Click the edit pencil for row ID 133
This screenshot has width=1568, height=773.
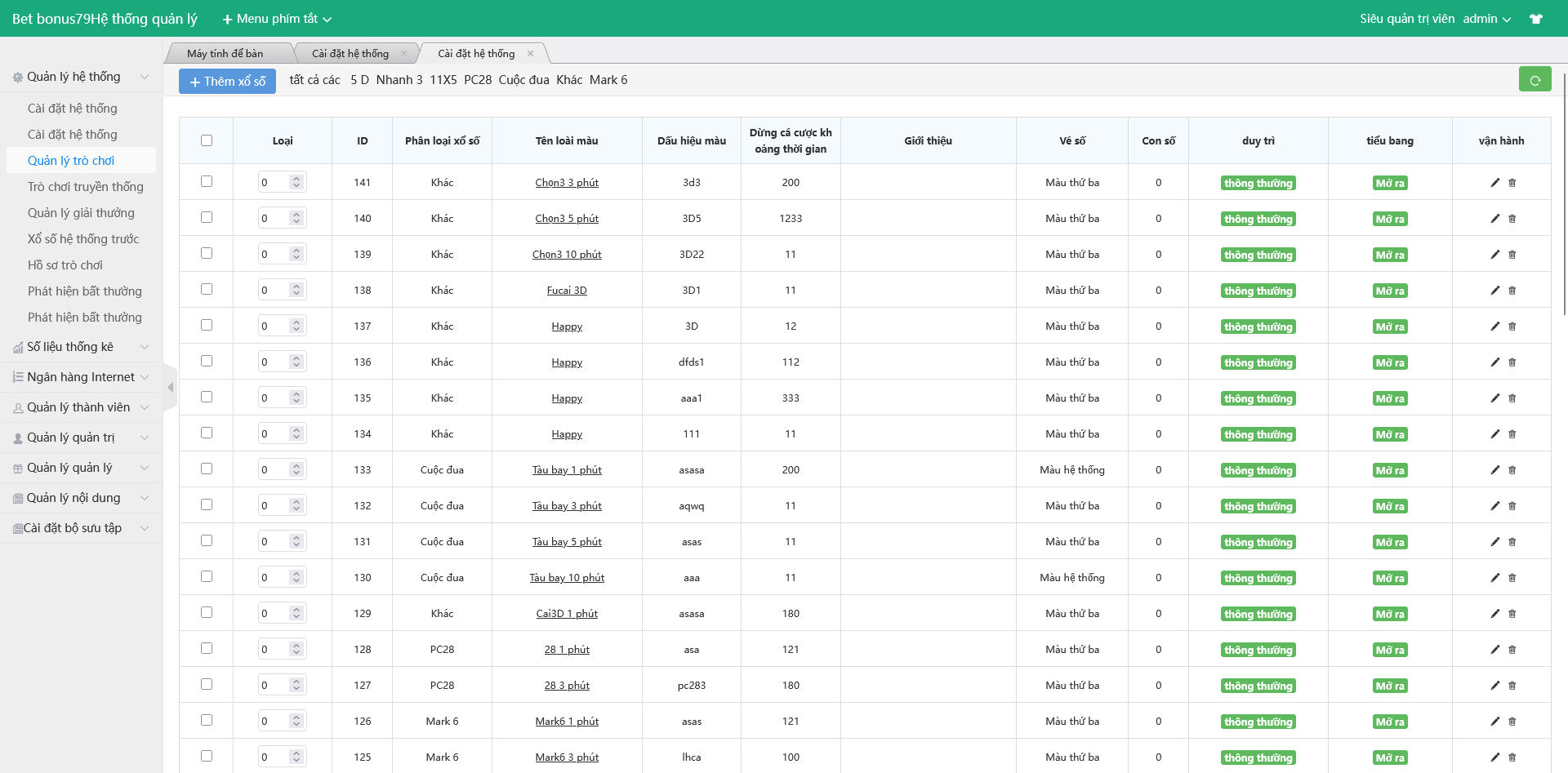click(1494, 470)
